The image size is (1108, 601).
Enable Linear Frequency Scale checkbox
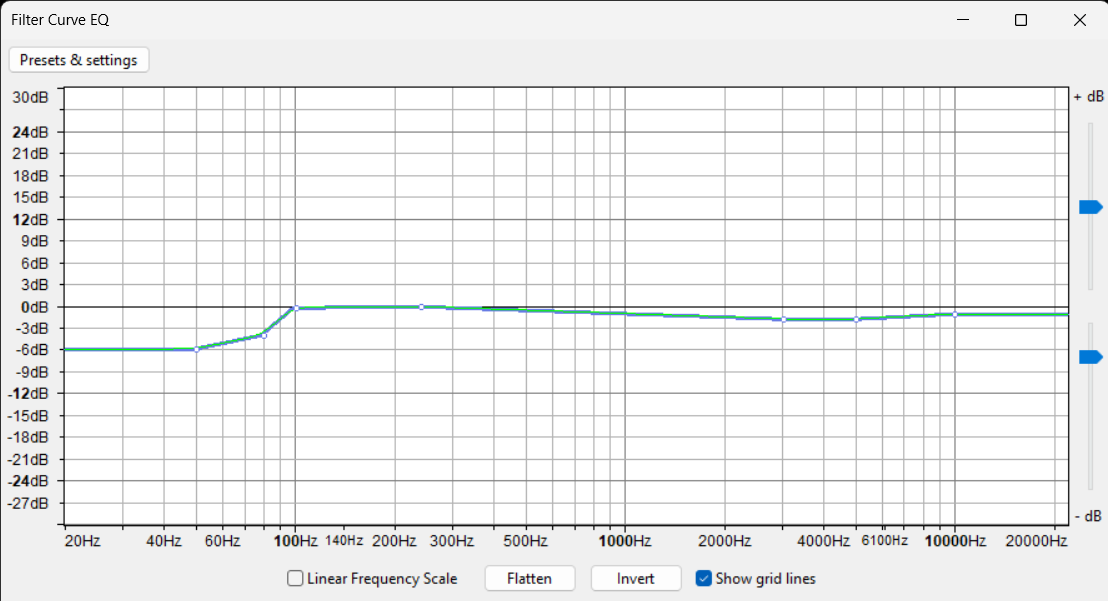[x=295, y=578]
